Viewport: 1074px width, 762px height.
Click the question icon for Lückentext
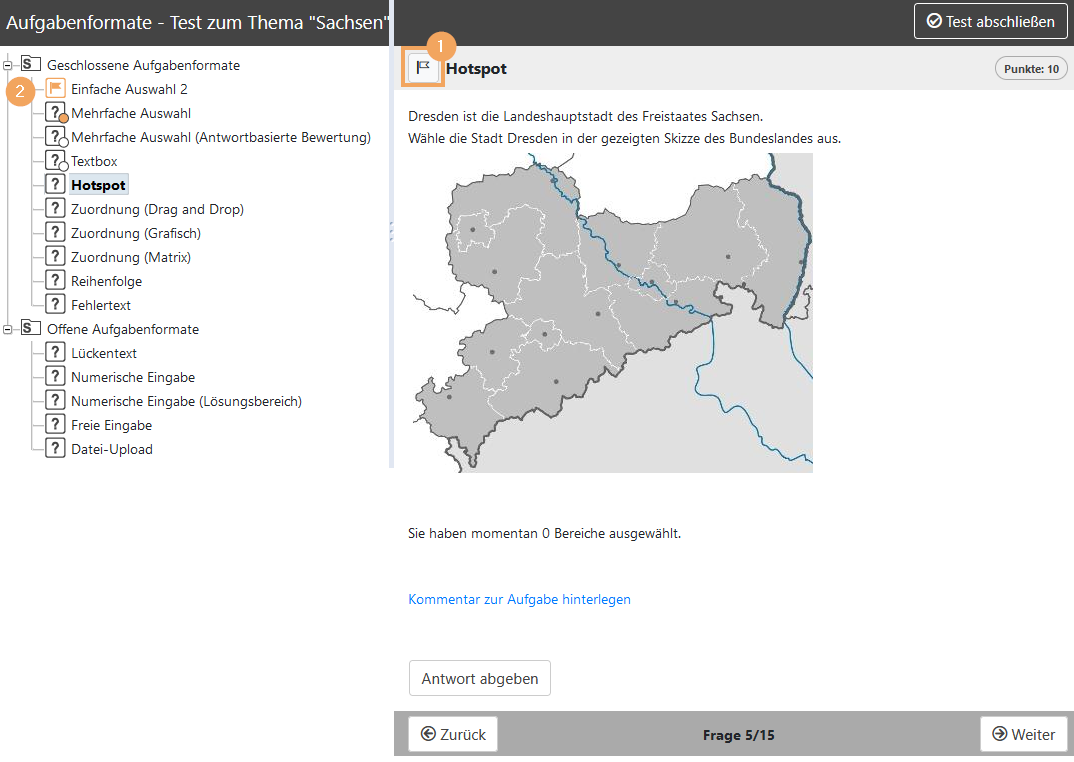[x=56, y=353]
